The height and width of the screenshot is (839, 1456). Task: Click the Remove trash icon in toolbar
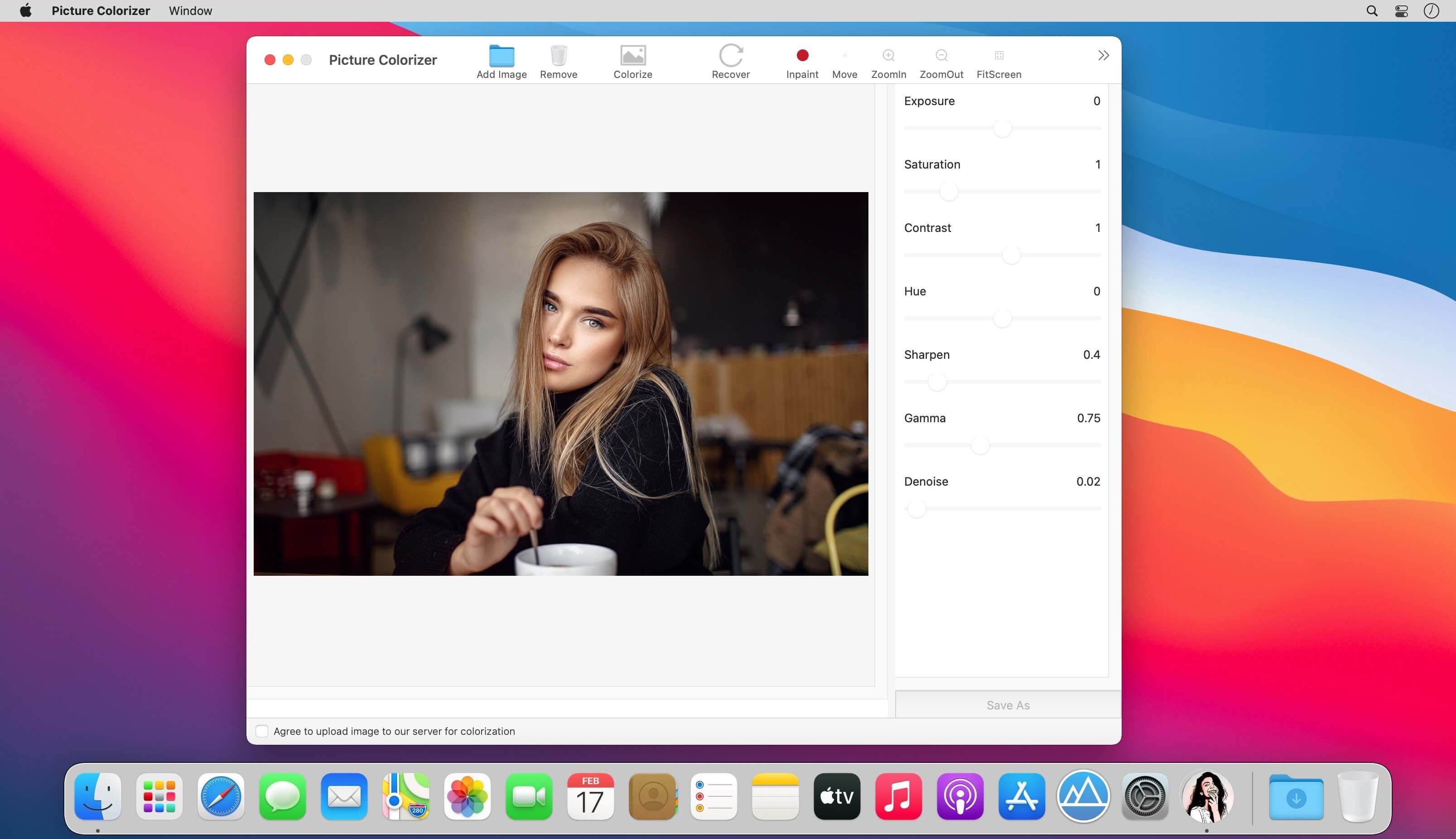coord(558,56)
